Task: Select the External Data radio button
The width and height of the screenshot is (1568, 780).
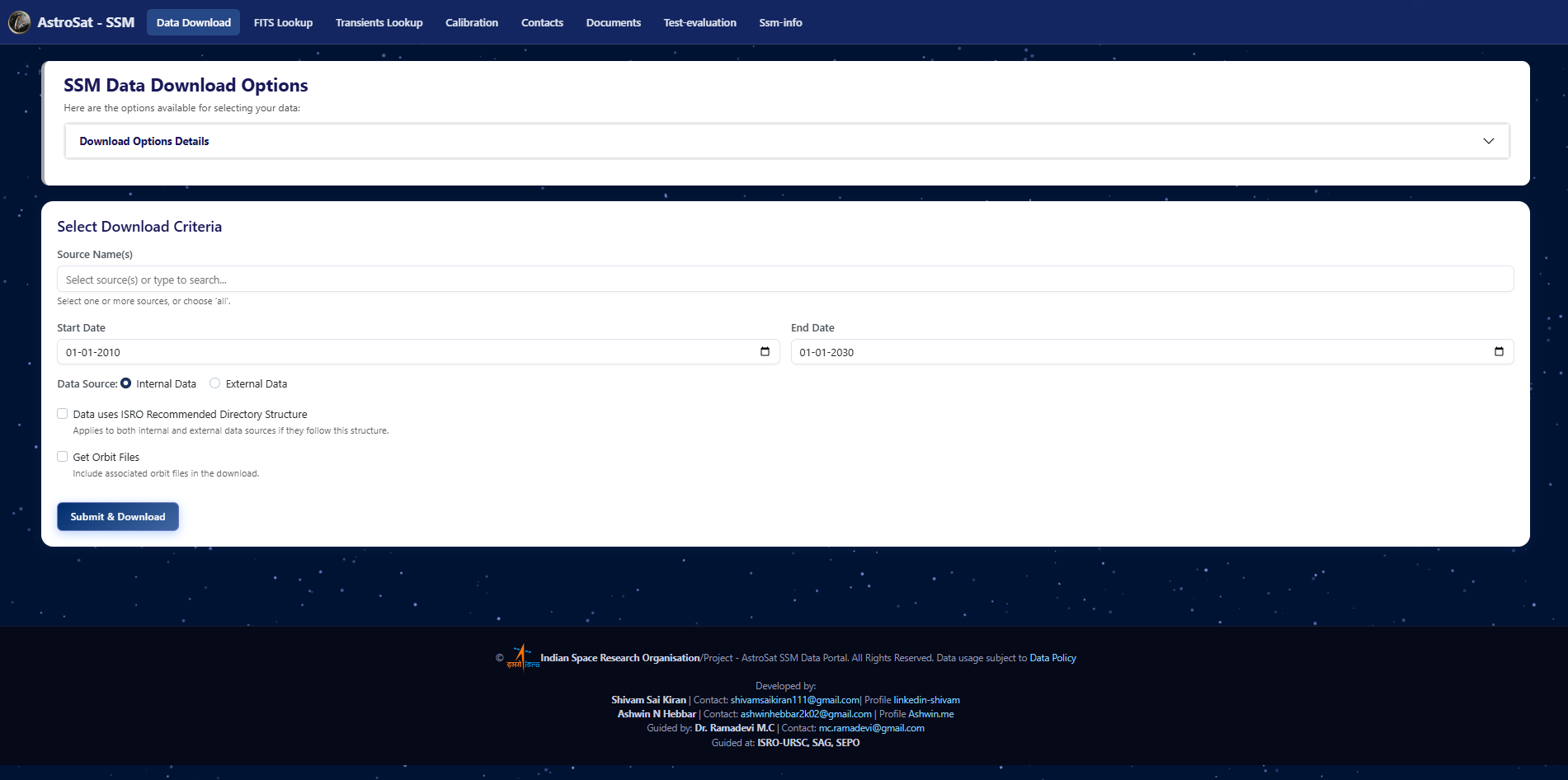Action: tap(215, 383)
